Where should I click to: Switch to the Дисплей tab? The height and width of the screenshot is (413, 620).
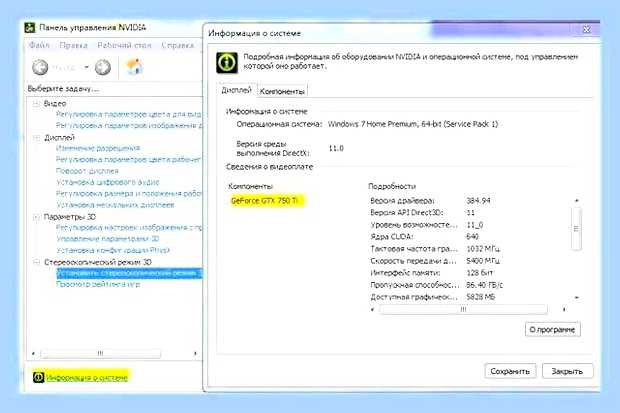pos(236,90)
